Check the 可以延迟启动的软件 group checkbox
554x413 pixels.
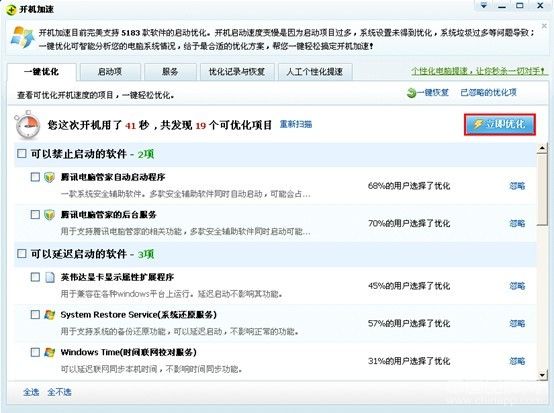coord(22,254)
